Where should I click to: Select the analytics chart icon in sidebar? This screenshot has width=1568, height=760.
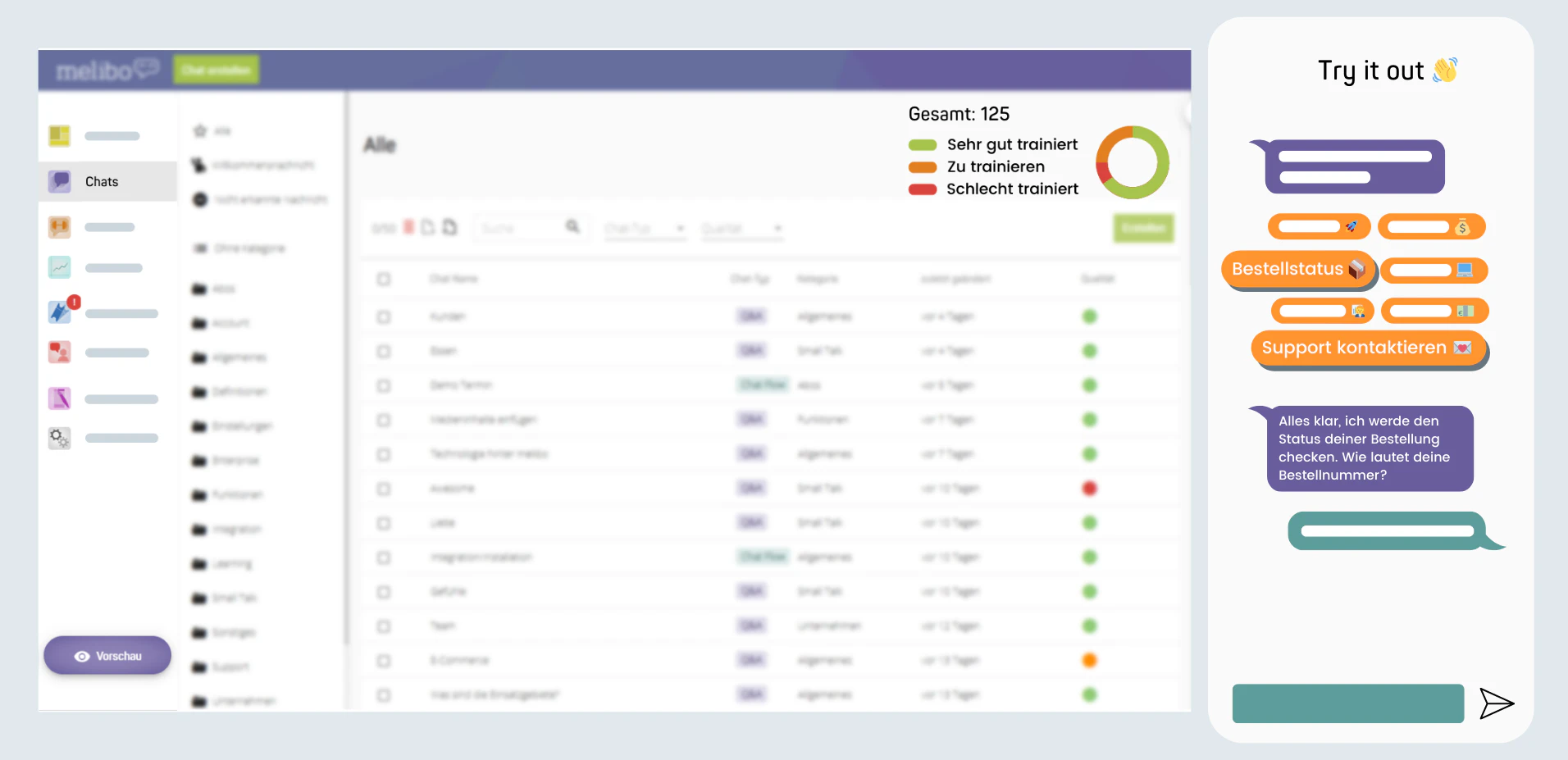(59, 267)
